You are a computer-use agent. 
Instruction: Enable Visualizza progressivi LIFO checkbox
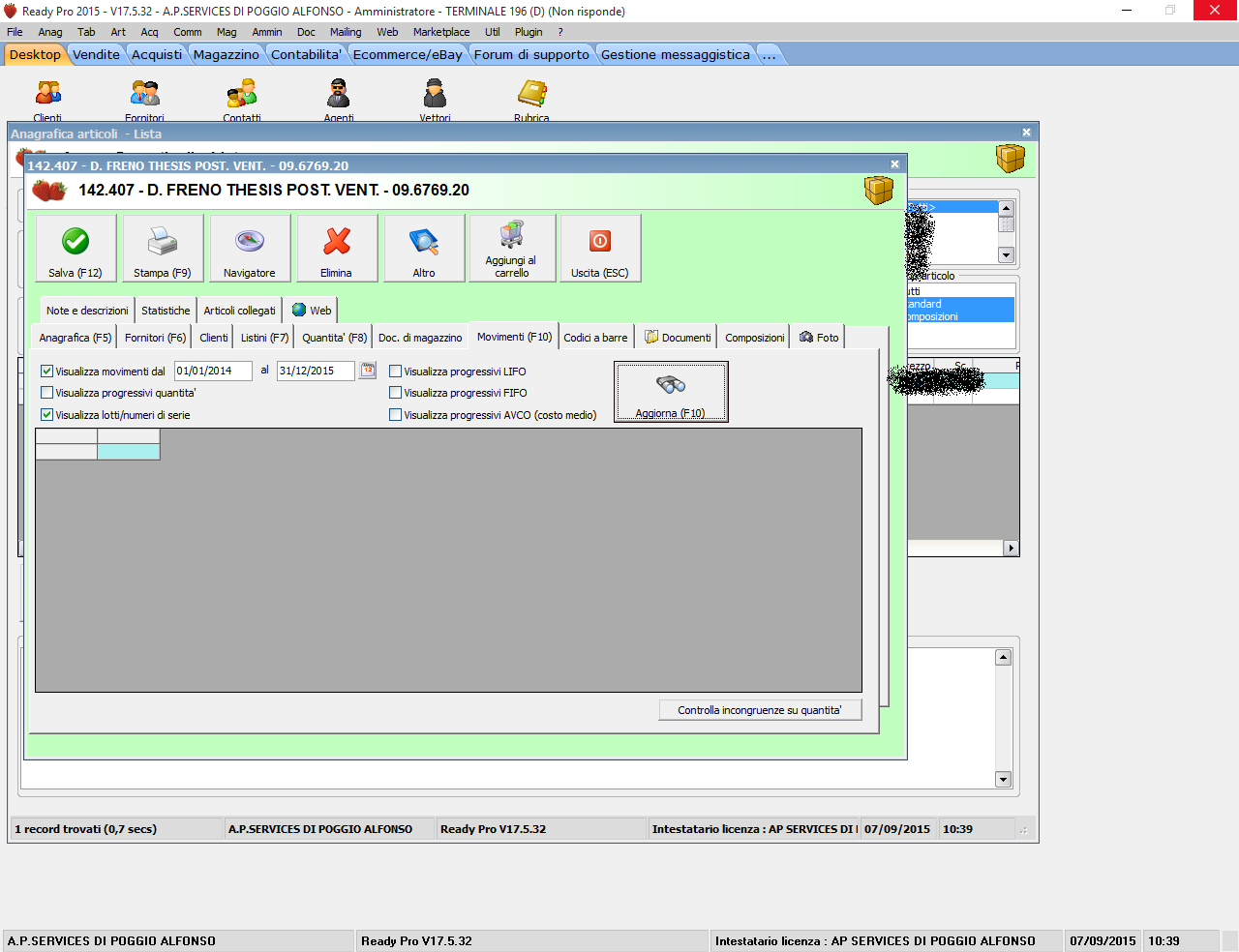click(395, 372)
